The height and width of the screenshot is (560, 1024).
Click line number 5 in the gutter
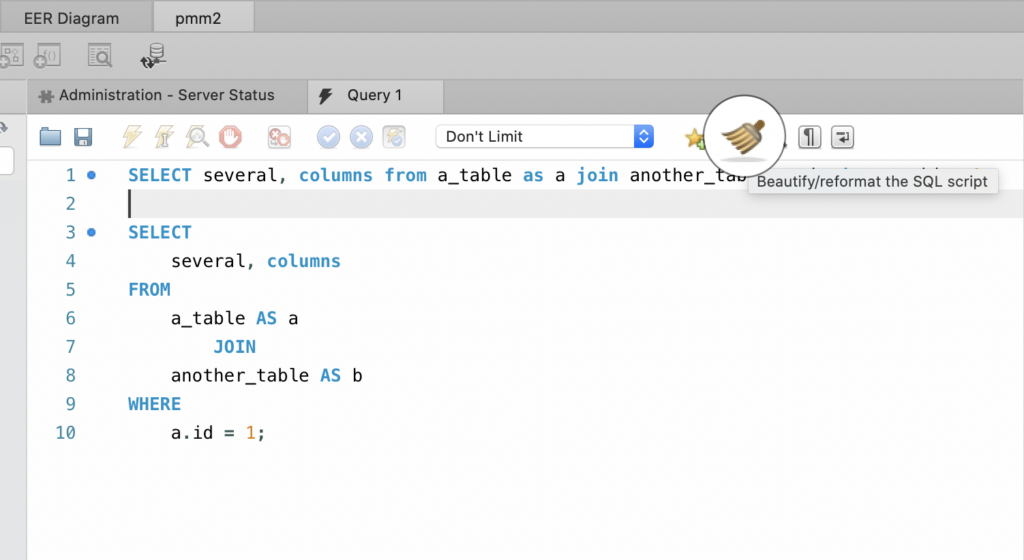point(71,290)
